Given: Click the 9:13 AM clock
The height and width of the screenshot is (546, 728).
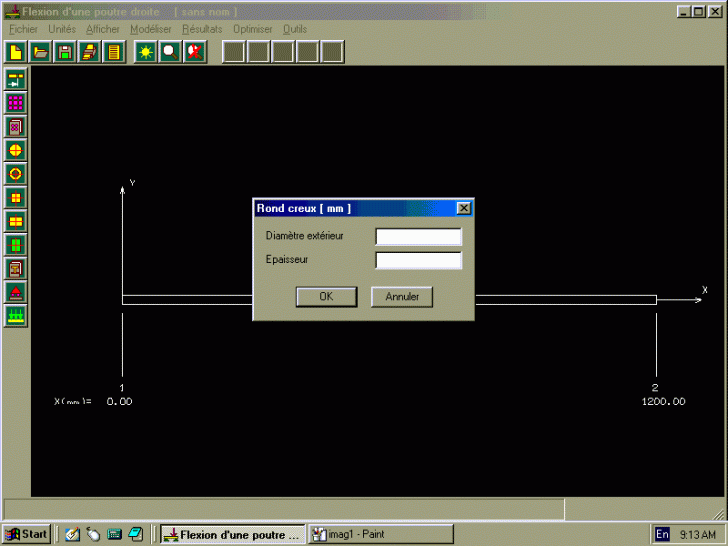Looking at the screenshot, I should [698, 535].
